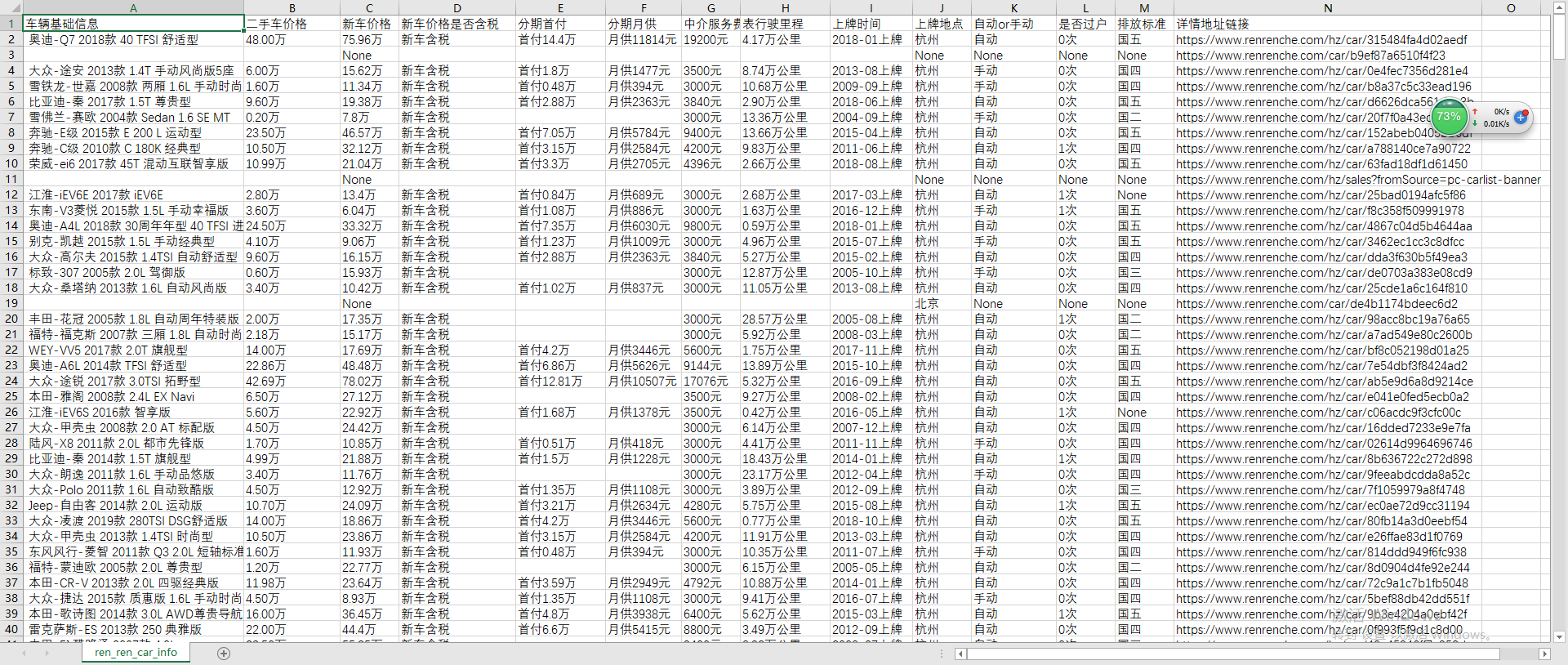Viewport: 1568px width, 665px height.
Task: Select cell 雷克萨斯-ES 2013款 250 典雅版
Action: click(133, 629)
